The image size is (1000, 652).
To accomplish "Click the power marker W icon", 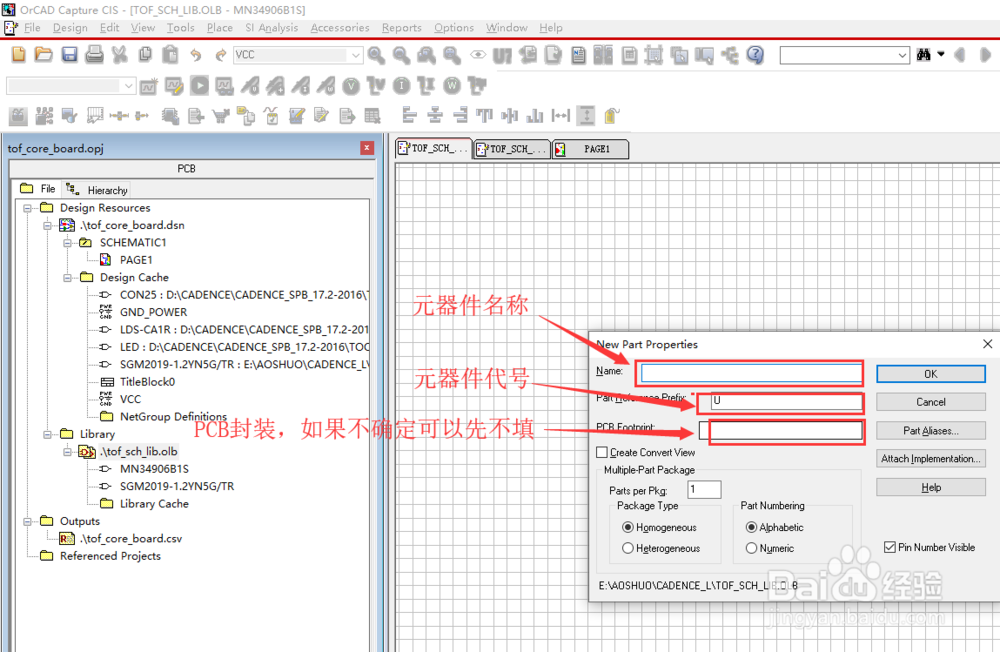I will click(x=452, y=85).
